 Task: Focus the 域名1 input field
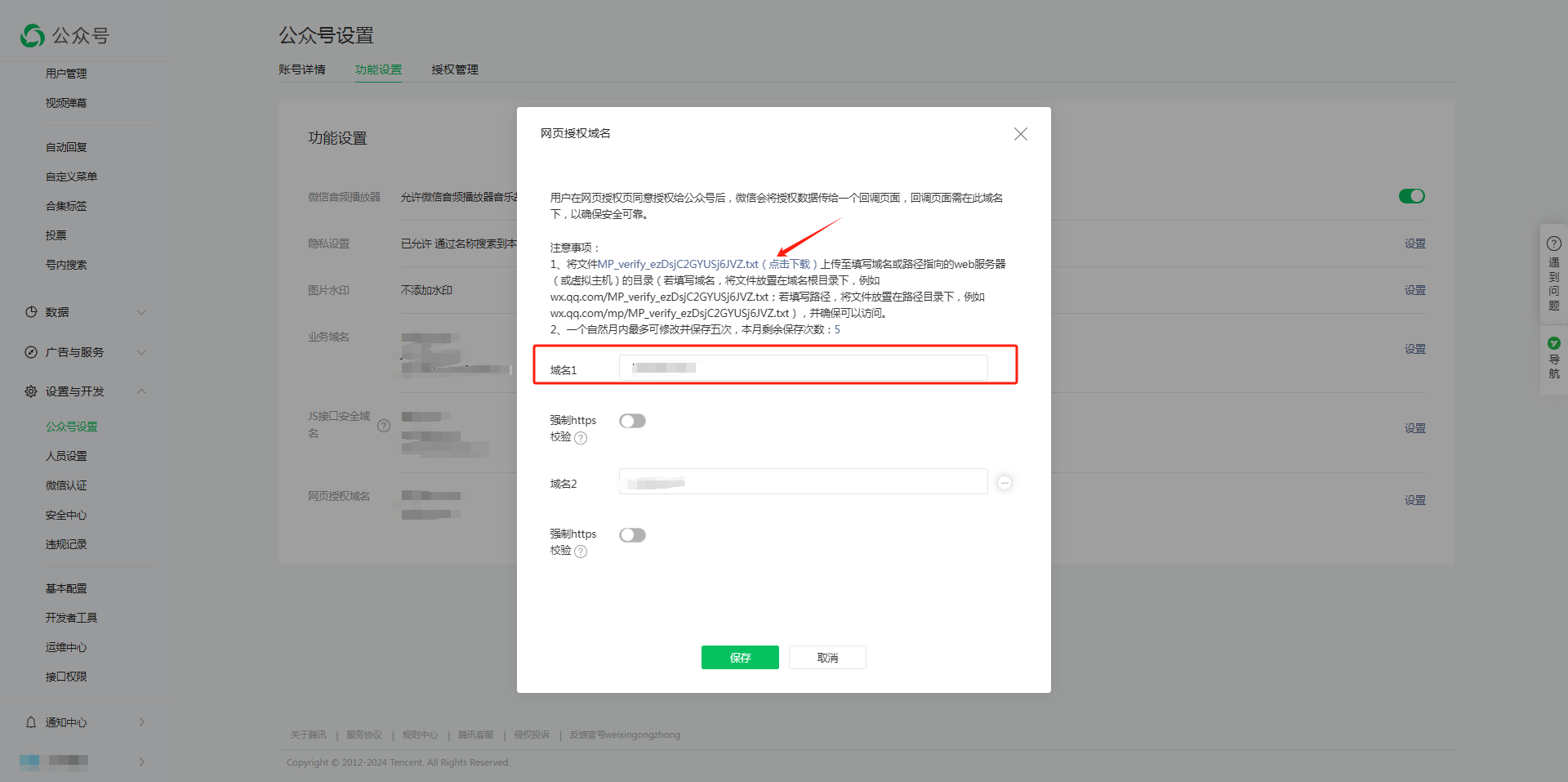[x=804, y=368]
